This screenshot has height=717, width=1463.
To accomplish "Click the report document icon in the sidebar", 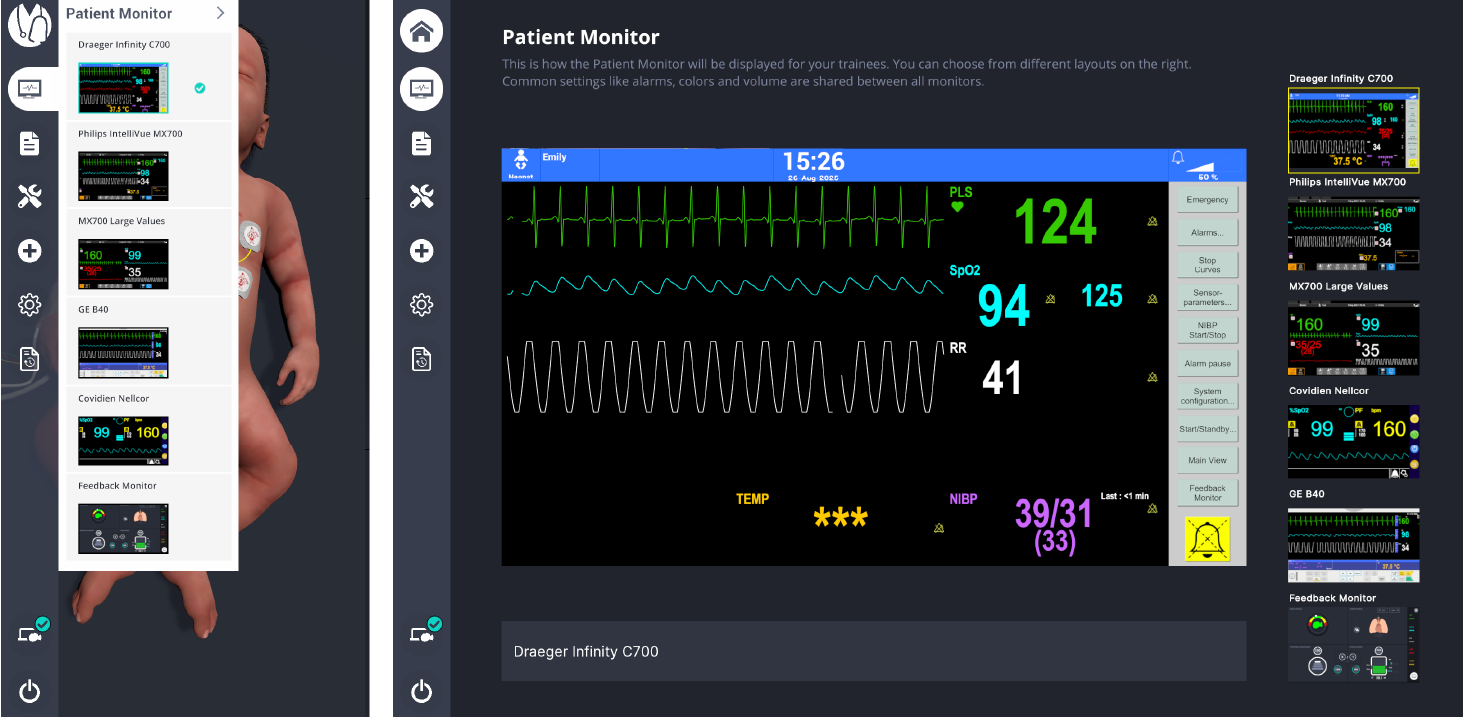I will click(x=421, y=359).
